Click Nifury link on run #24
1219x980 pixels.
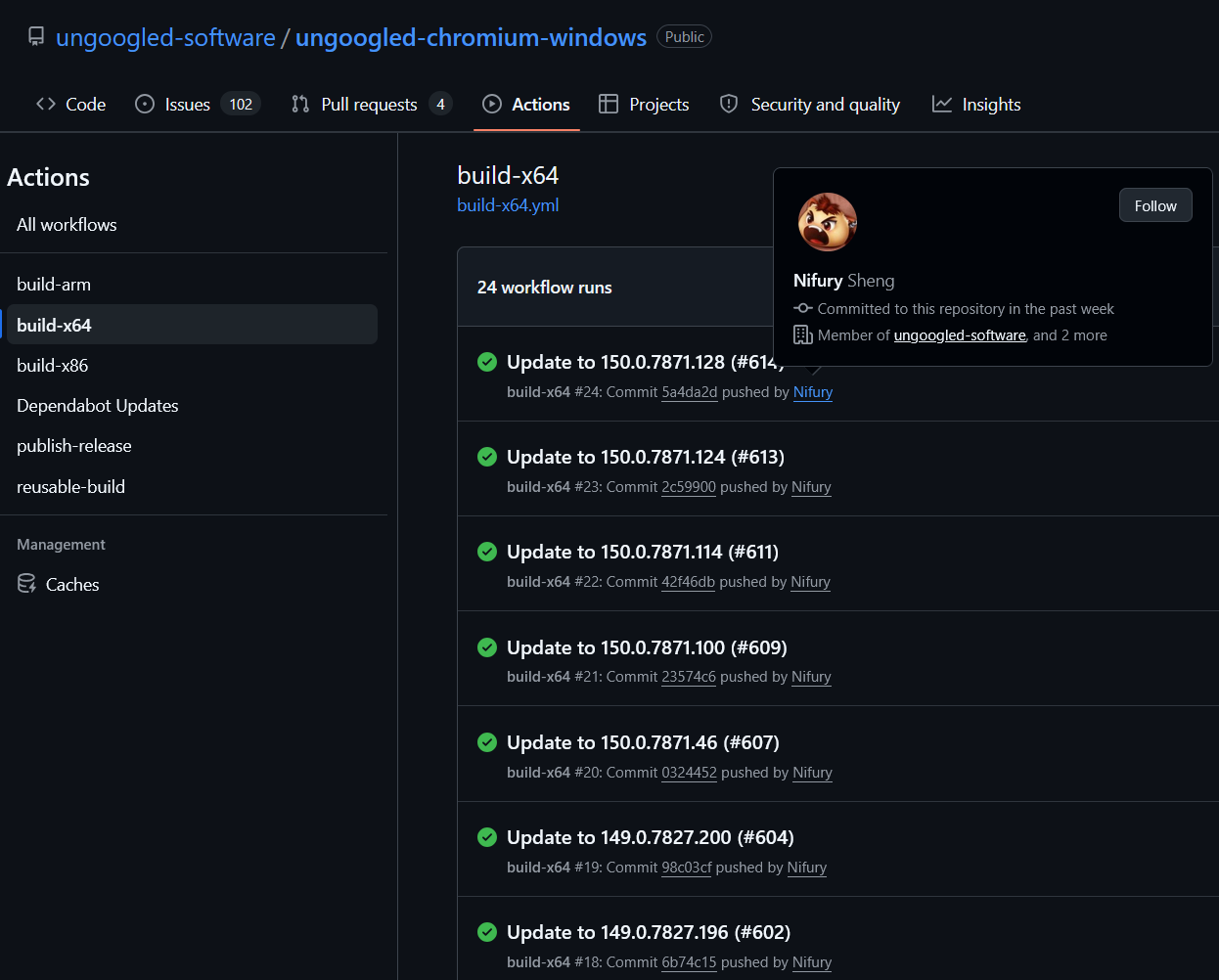point(813,392)
